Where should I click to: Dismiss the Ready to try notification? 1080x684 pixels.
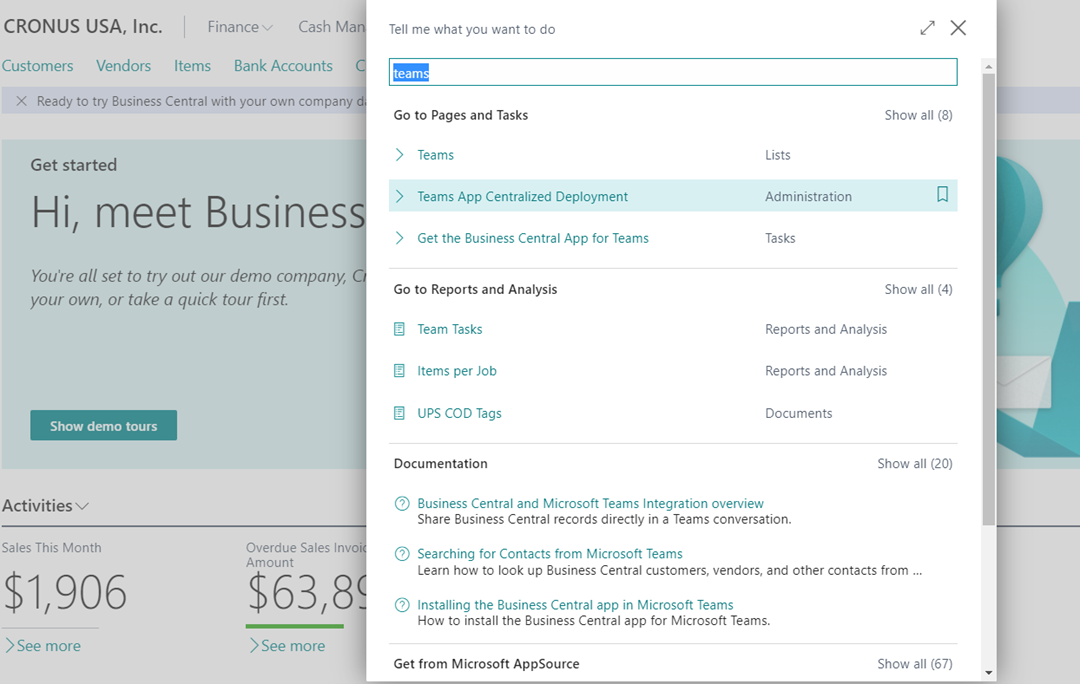(x=21, y=101)
